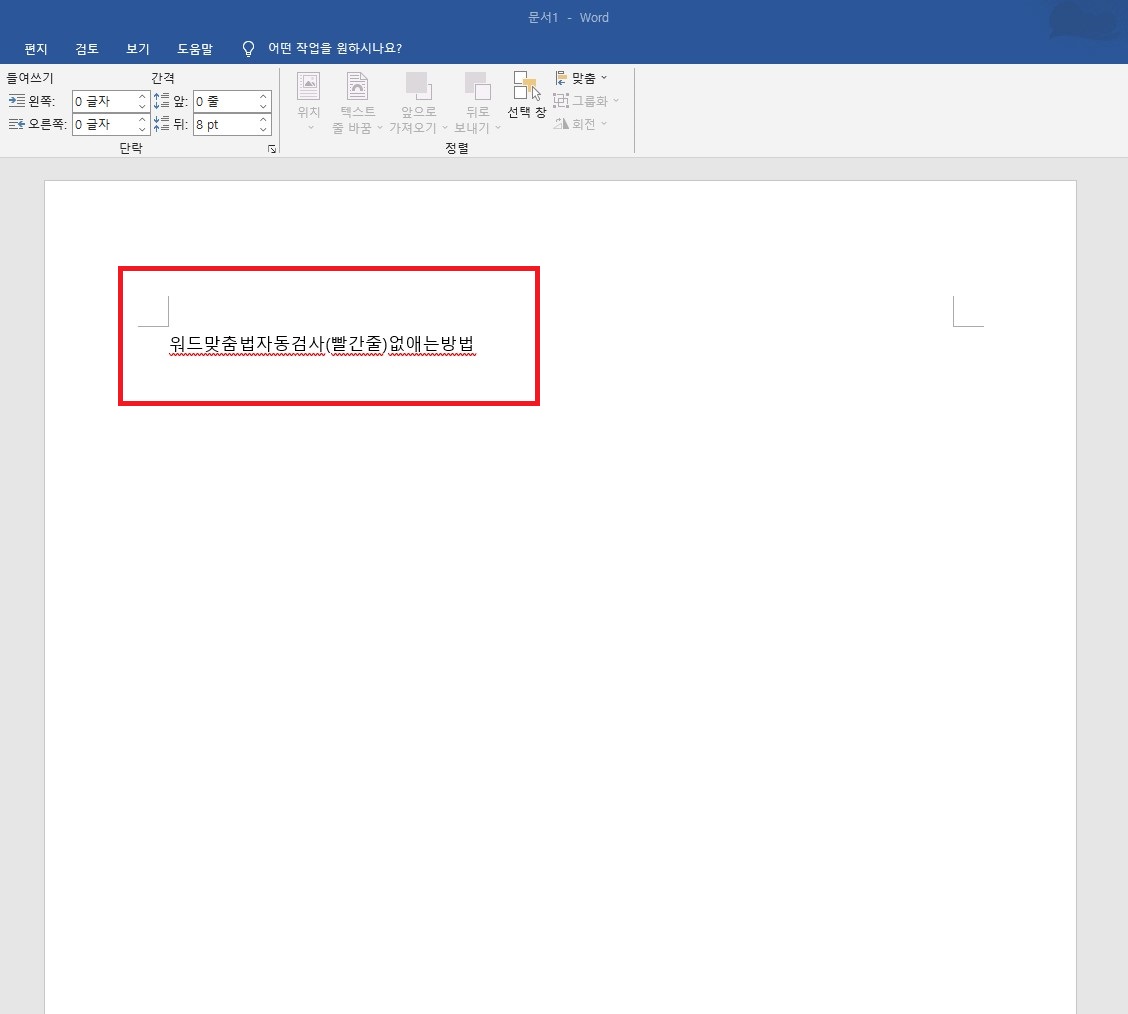Select the 도움말 tab
Screen dimensions: 1128x1014
click(x=195, y=49)
